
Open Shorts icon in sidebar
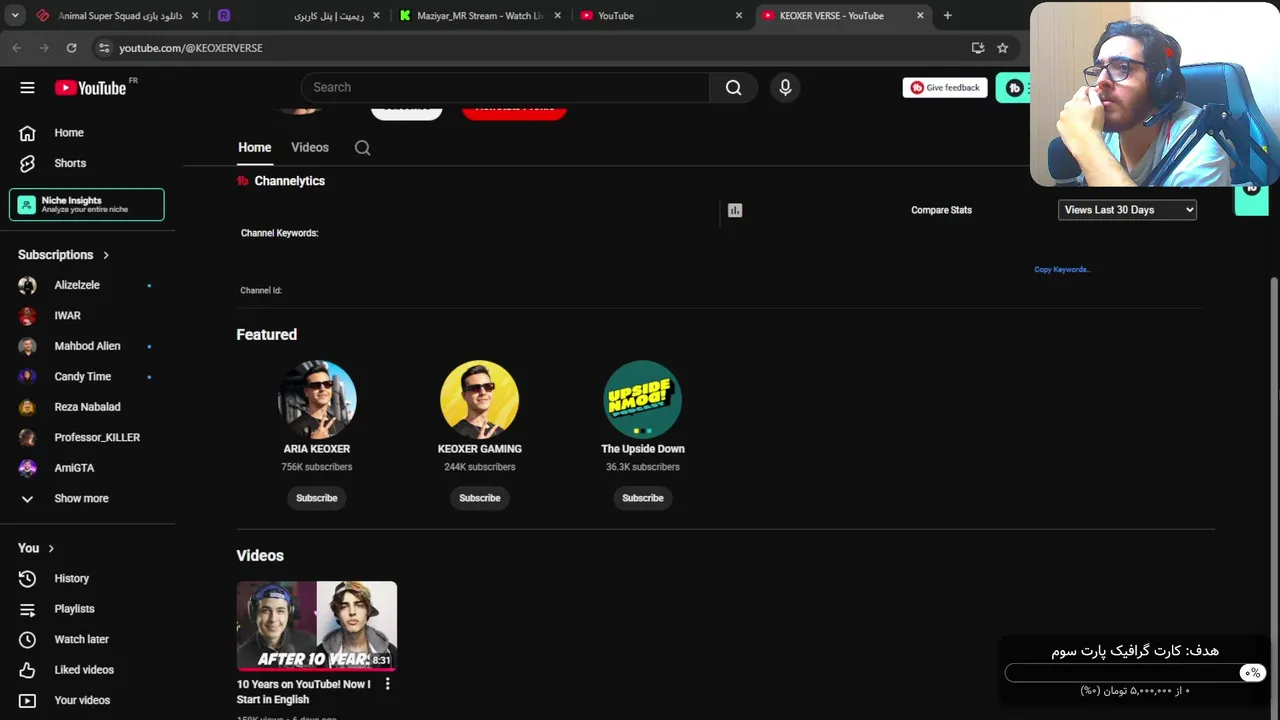pyautogui.click(x=27, y=163)
